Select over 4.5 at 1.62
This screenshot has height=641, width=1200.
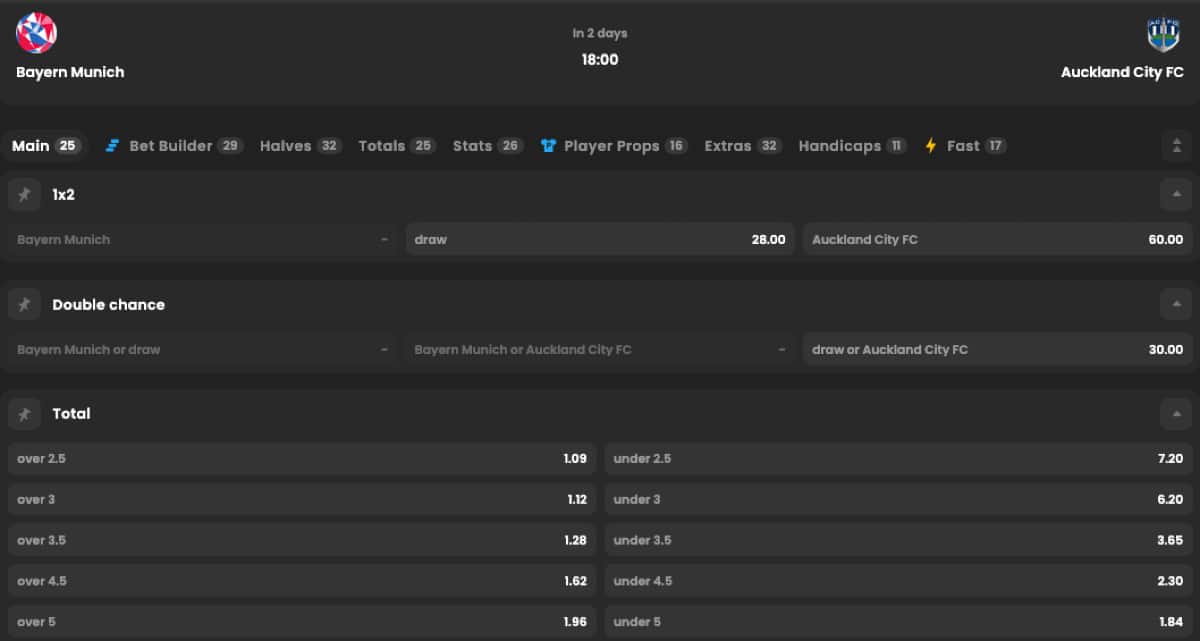click(302, 582)
